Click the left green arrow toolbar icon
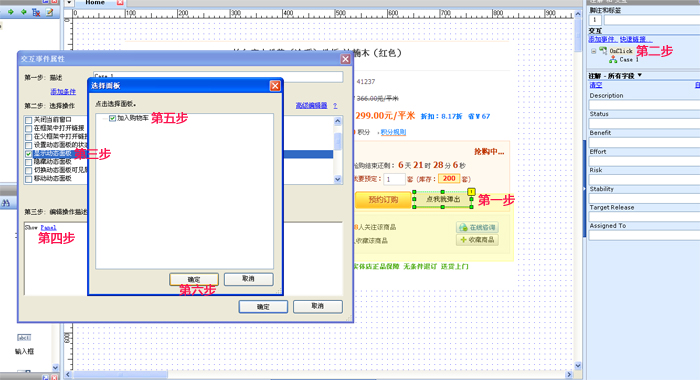 [x=10, y=13]
